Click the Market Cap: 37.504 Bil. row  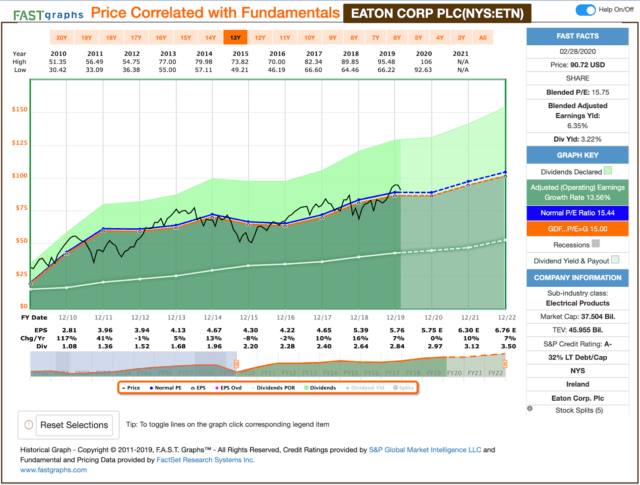click(578, 316)
